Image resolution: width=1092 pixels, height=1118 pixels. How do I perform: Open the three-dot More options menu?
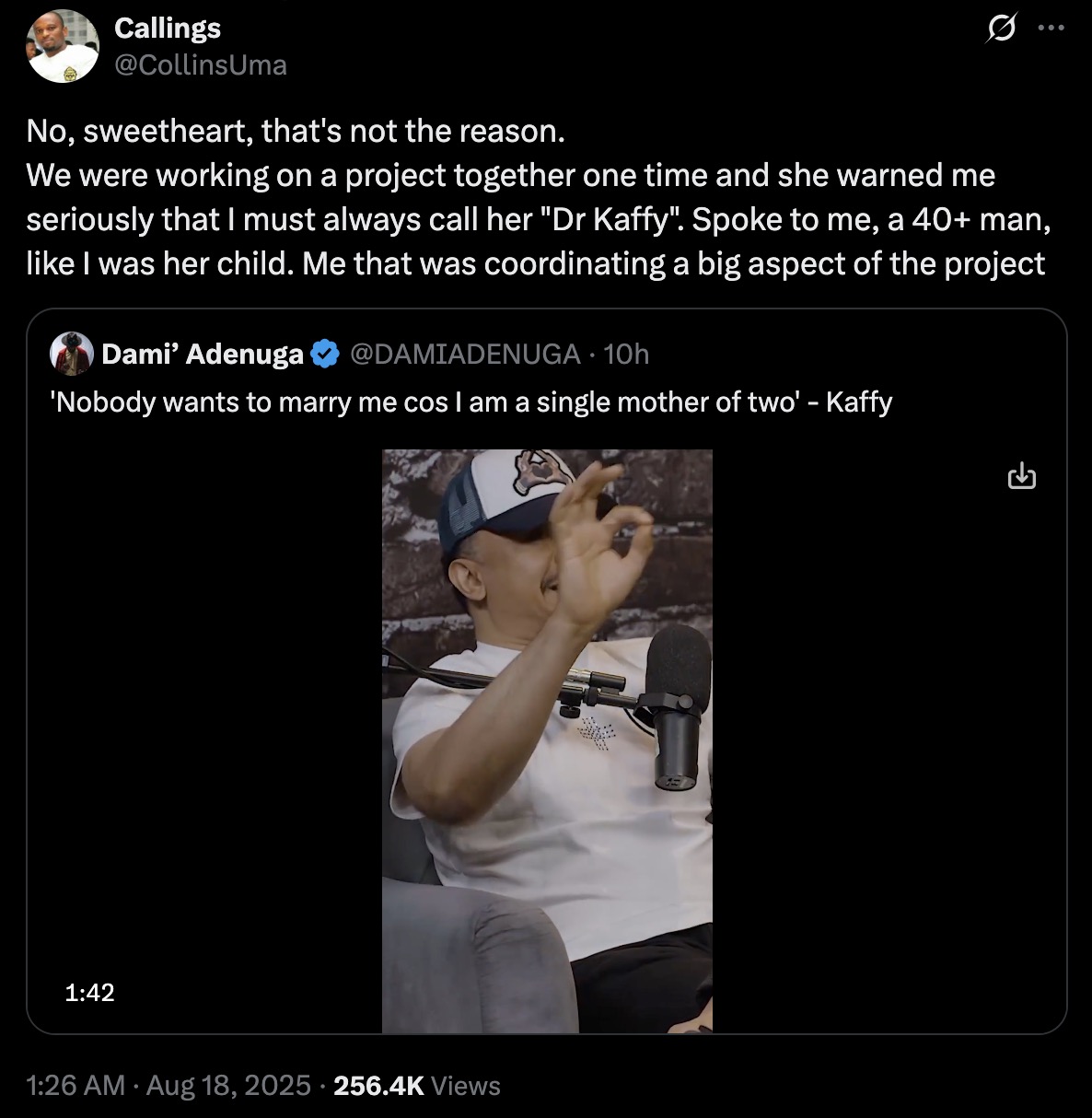1051,29
